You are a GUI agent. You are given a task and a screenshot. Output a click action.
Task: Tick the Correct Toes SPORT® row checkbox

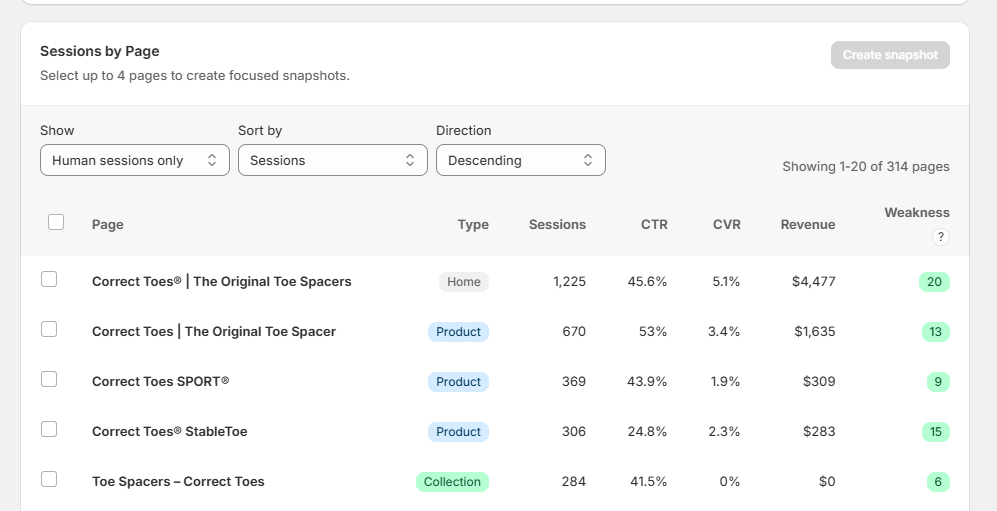tap(49, 379)
